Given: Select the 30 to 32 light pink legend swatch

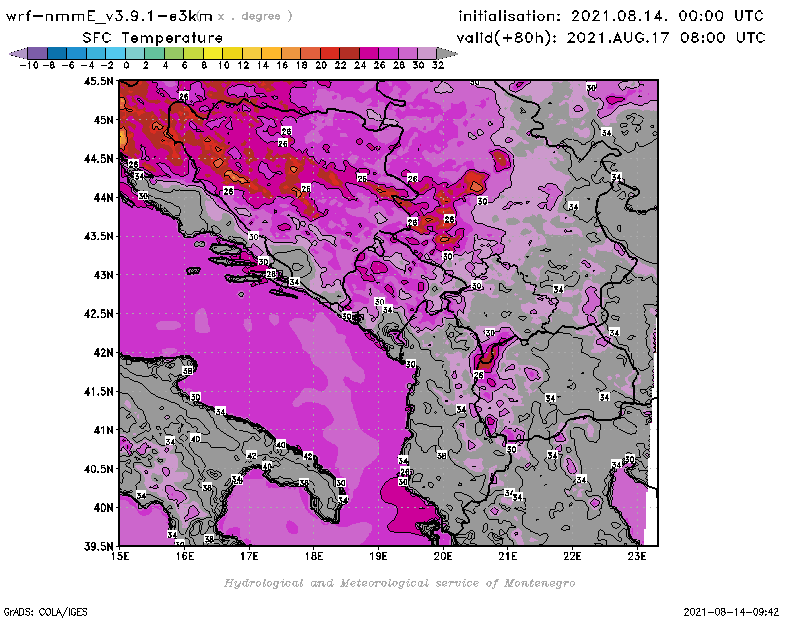Looking at the screenshot, I should (x=427, y=53).
